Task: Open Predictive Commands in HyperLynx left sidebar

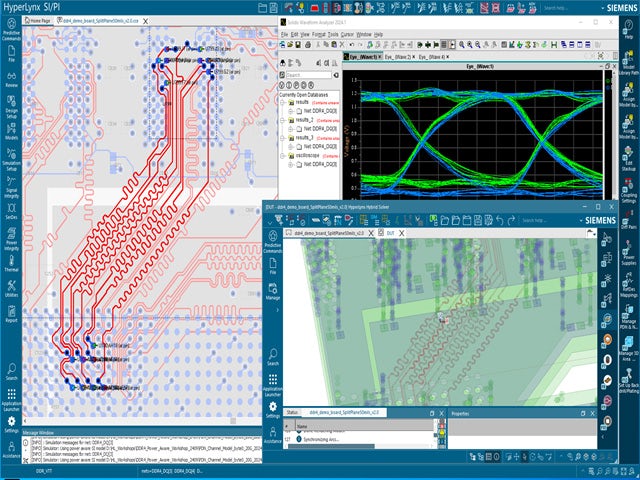Action: point(11,29)
